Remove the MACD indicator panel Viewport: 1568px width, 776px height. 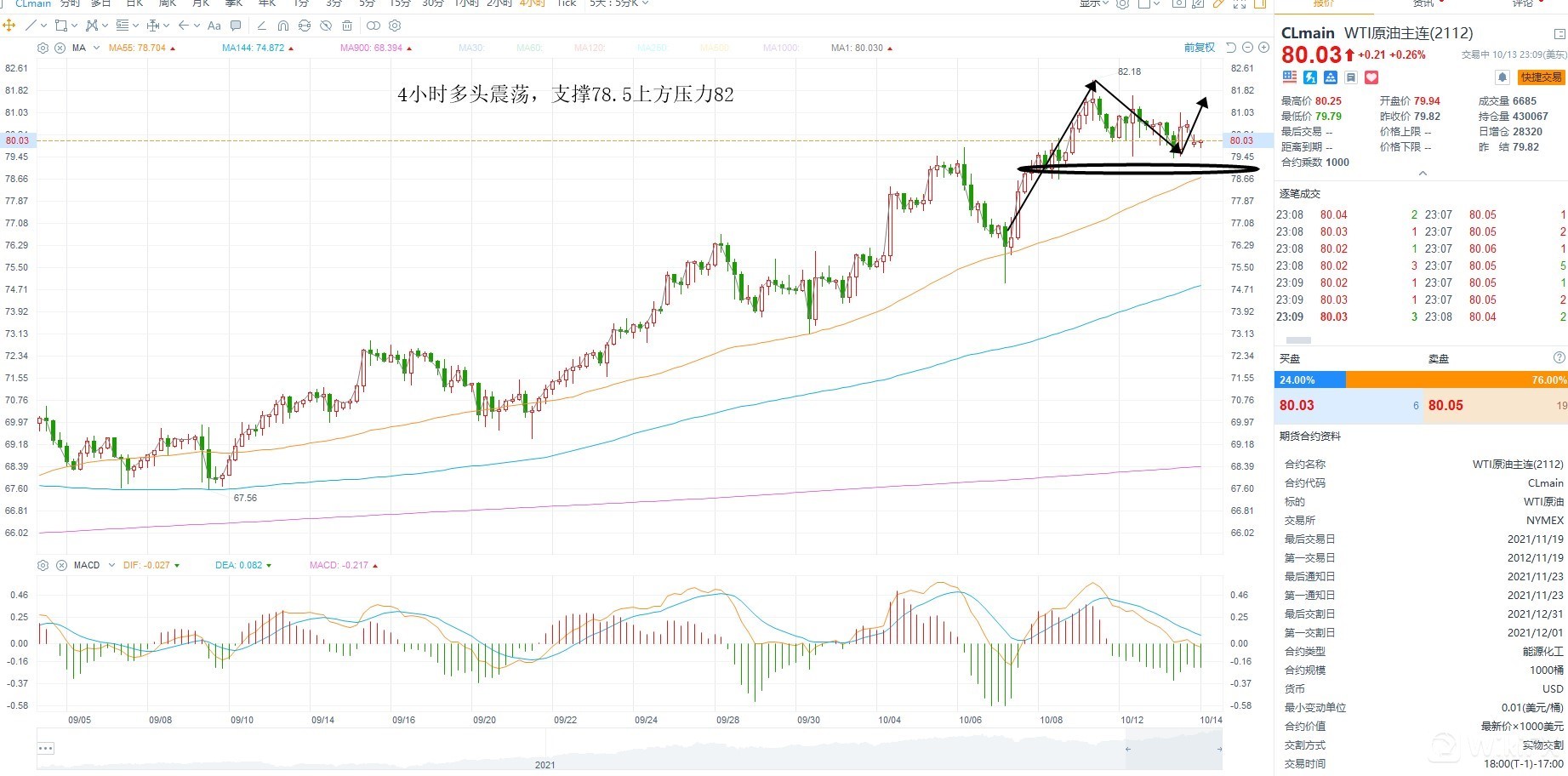pos(60,565)
